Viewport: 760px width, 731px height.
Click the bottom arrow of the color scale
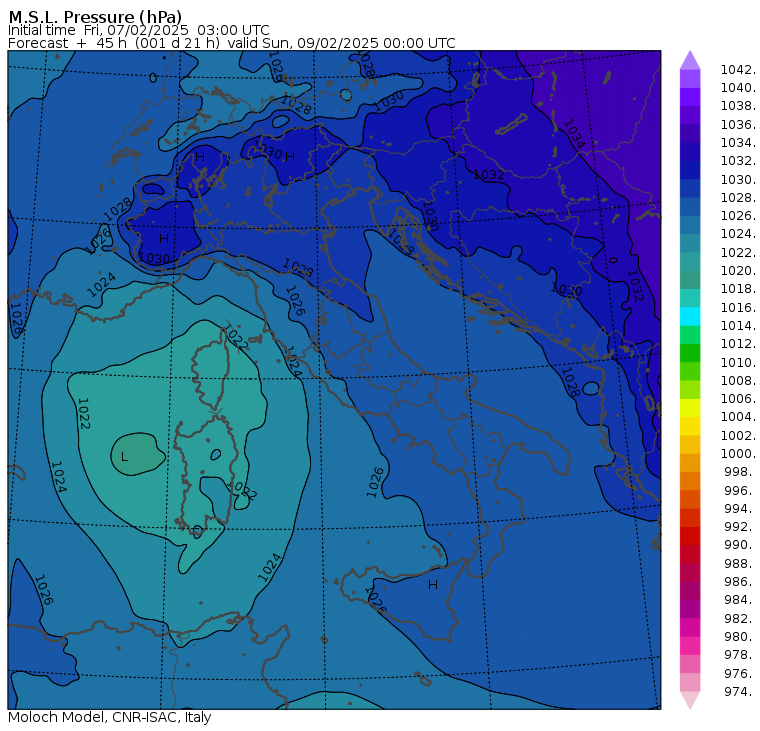690,700
